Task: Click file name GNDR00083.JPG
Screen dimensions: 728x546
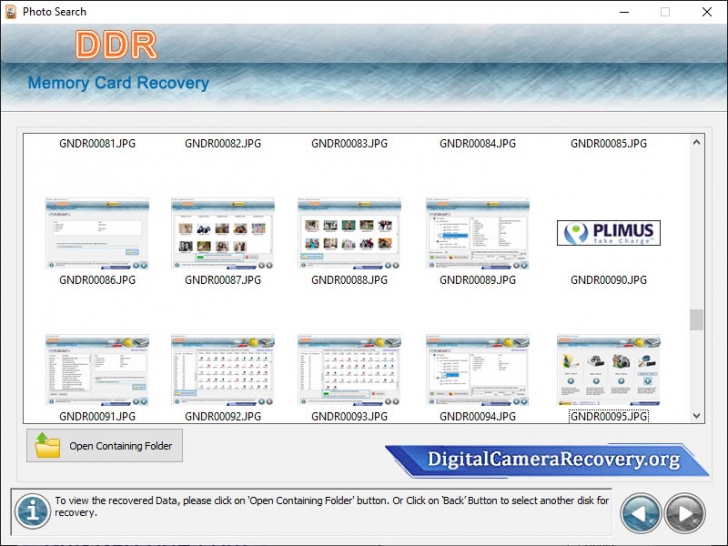Action: (x=349, y=143)
